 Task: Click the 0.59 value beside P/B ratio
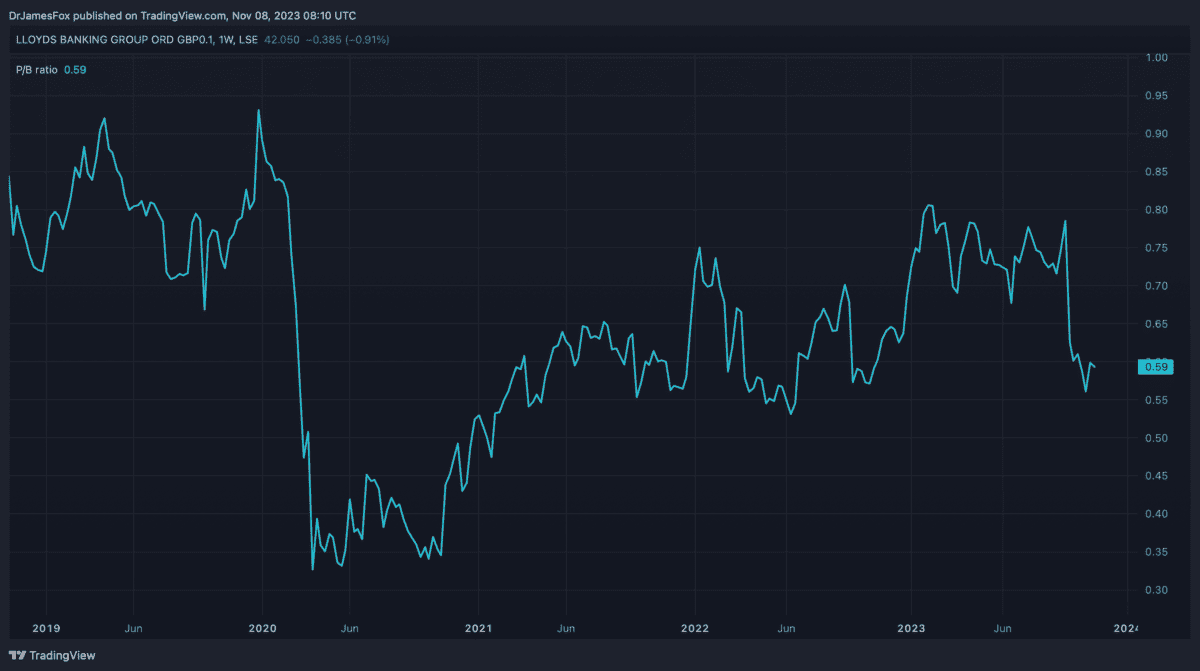pyautogui.click(x=74, y=70)
